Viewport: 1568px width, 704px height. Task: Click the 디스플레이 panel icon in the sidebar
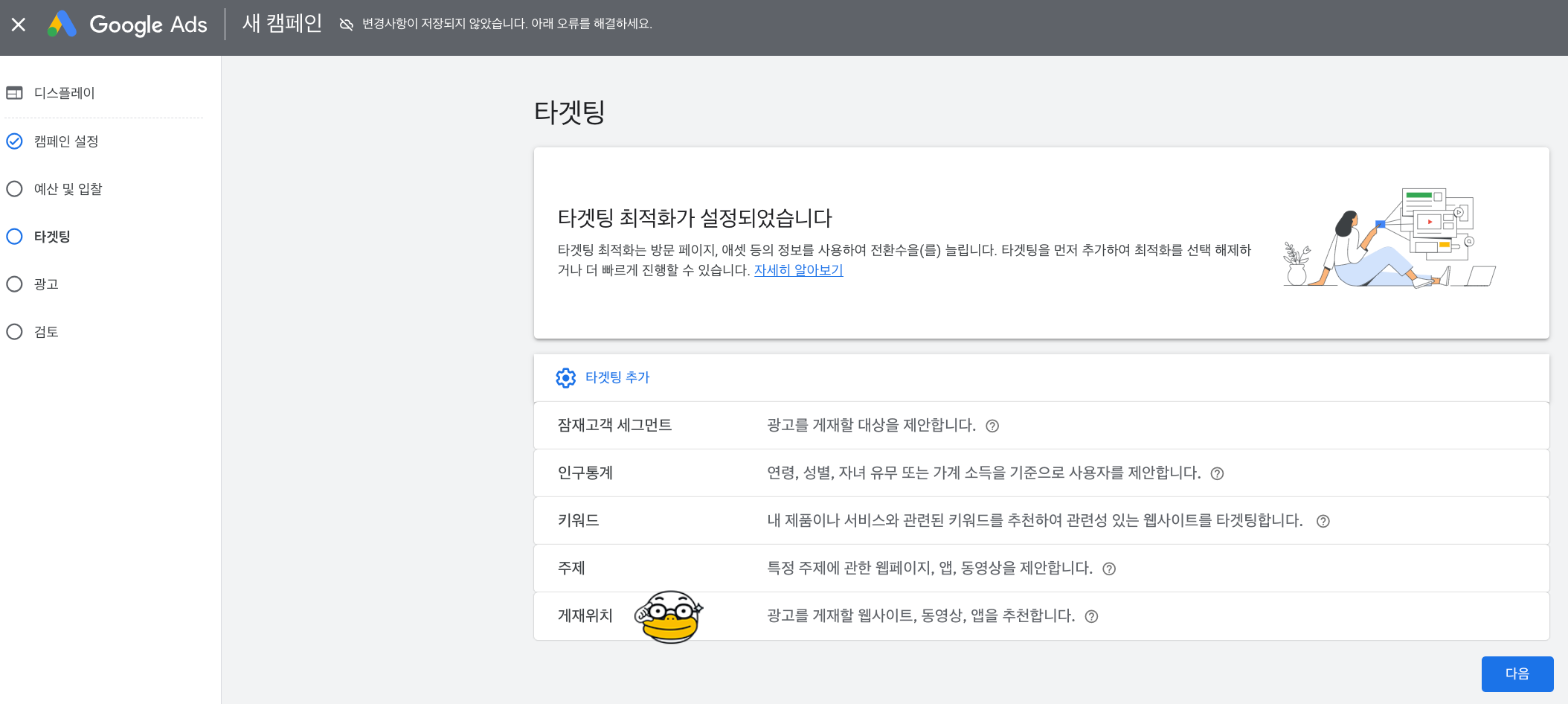tap(15, 93)
